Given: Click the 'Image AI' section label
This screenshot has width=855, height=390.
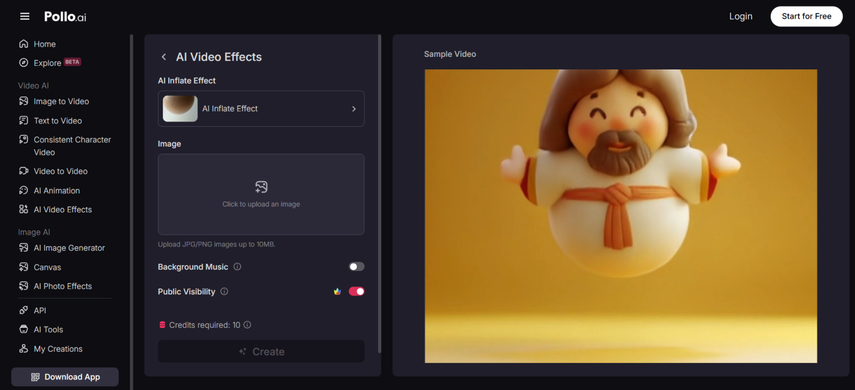Looking at the screenshot, I should (34, 232).
